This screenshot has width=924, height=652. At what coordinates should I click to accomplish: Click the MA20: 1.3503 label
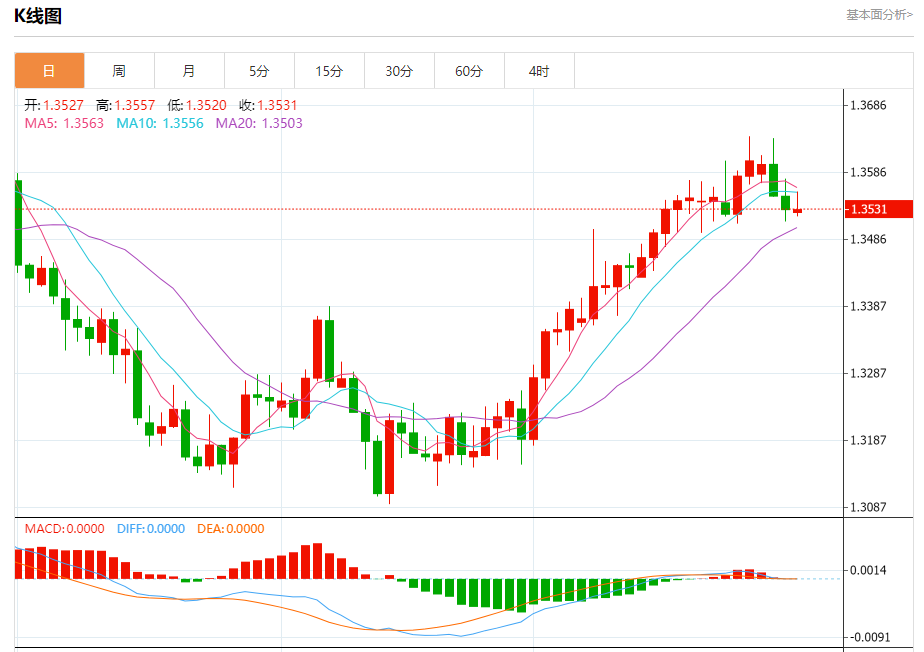[259, 123]
